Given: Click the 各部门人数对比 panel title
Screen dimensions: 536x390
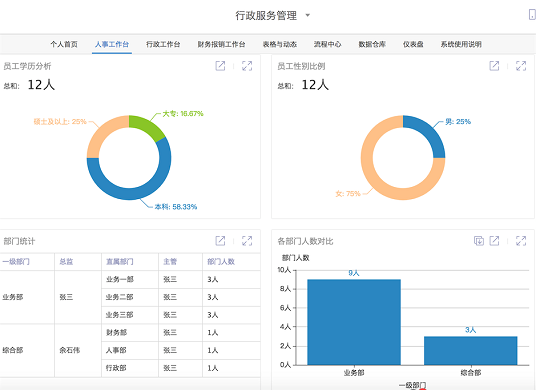Looking at the screenshot, I should point(305,241).
